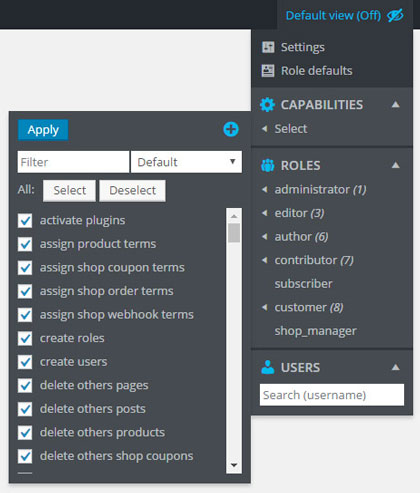The image size is (420, 493).
Task: Click the arrow beside administrator role
Action: pyautogui.click(x=265, y=189)
